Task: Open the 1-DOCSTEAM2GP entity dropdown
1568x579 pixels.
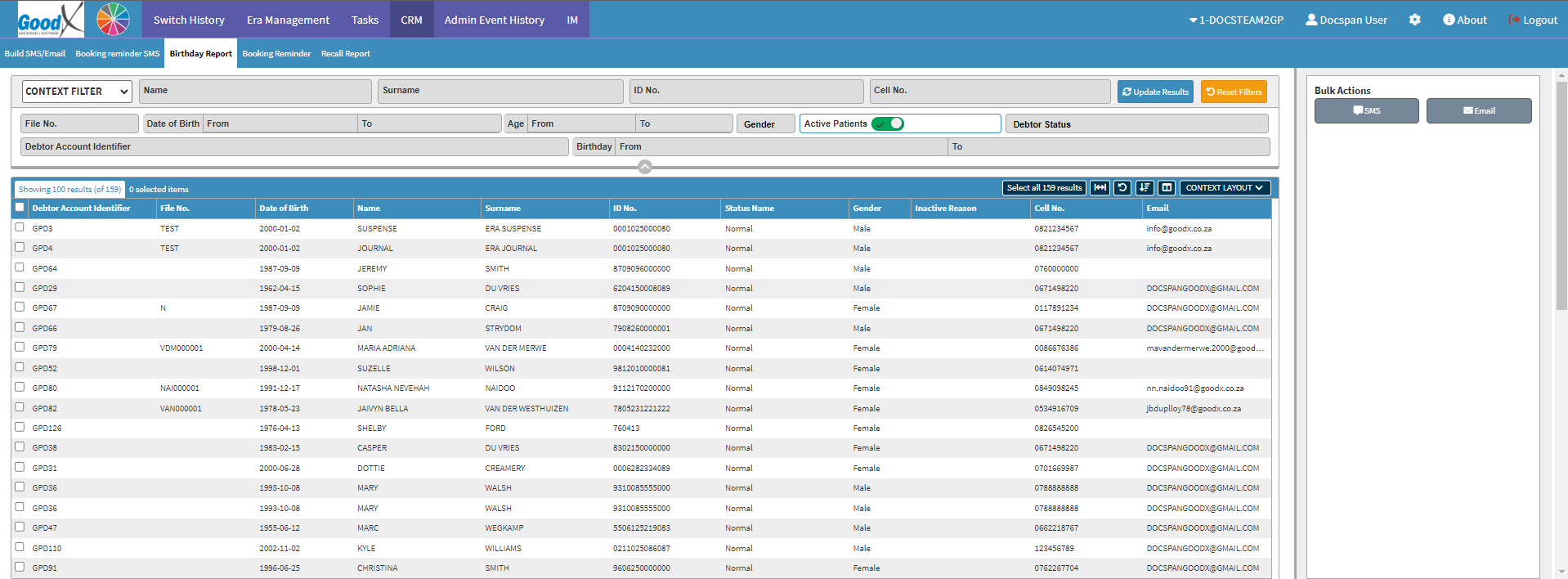Action: coord(1236,20)
